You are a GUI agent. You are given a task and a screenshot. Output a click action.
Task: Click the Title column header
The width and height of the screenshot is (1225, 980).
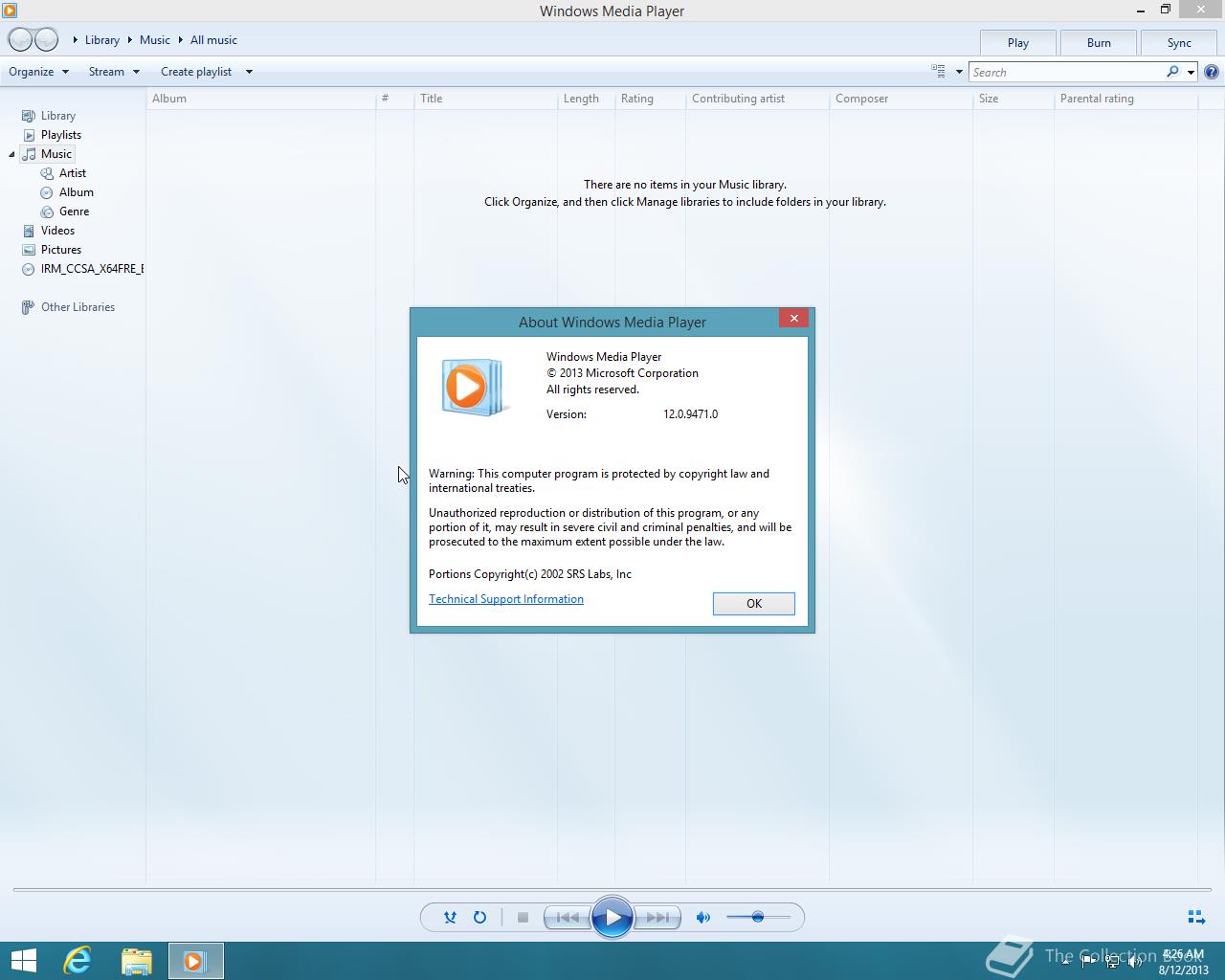(x=485, y=99)
